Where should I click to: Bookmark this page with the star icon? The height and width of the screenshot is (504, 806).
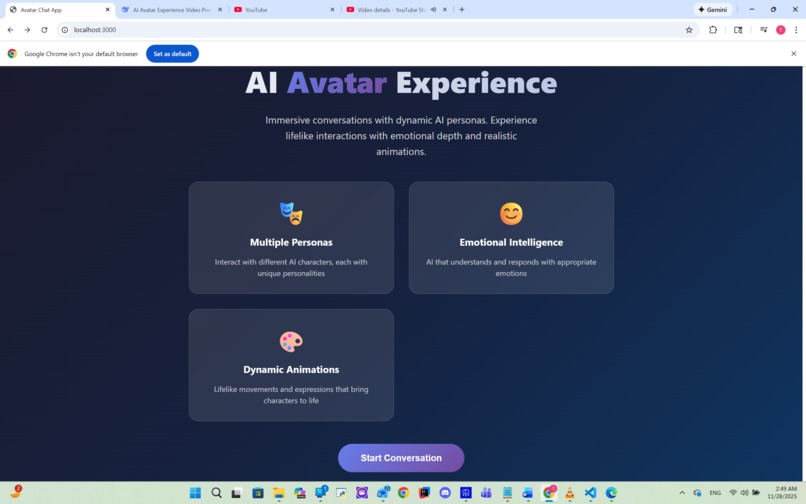pos(689,30)
